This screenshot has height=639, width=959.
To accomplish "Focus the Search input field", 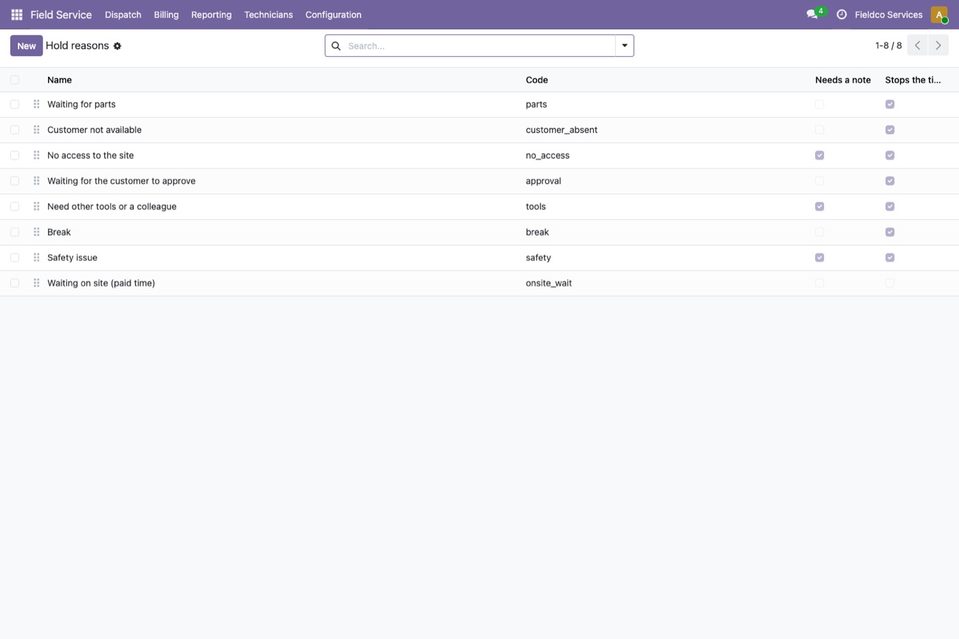I will click(479, 46).
